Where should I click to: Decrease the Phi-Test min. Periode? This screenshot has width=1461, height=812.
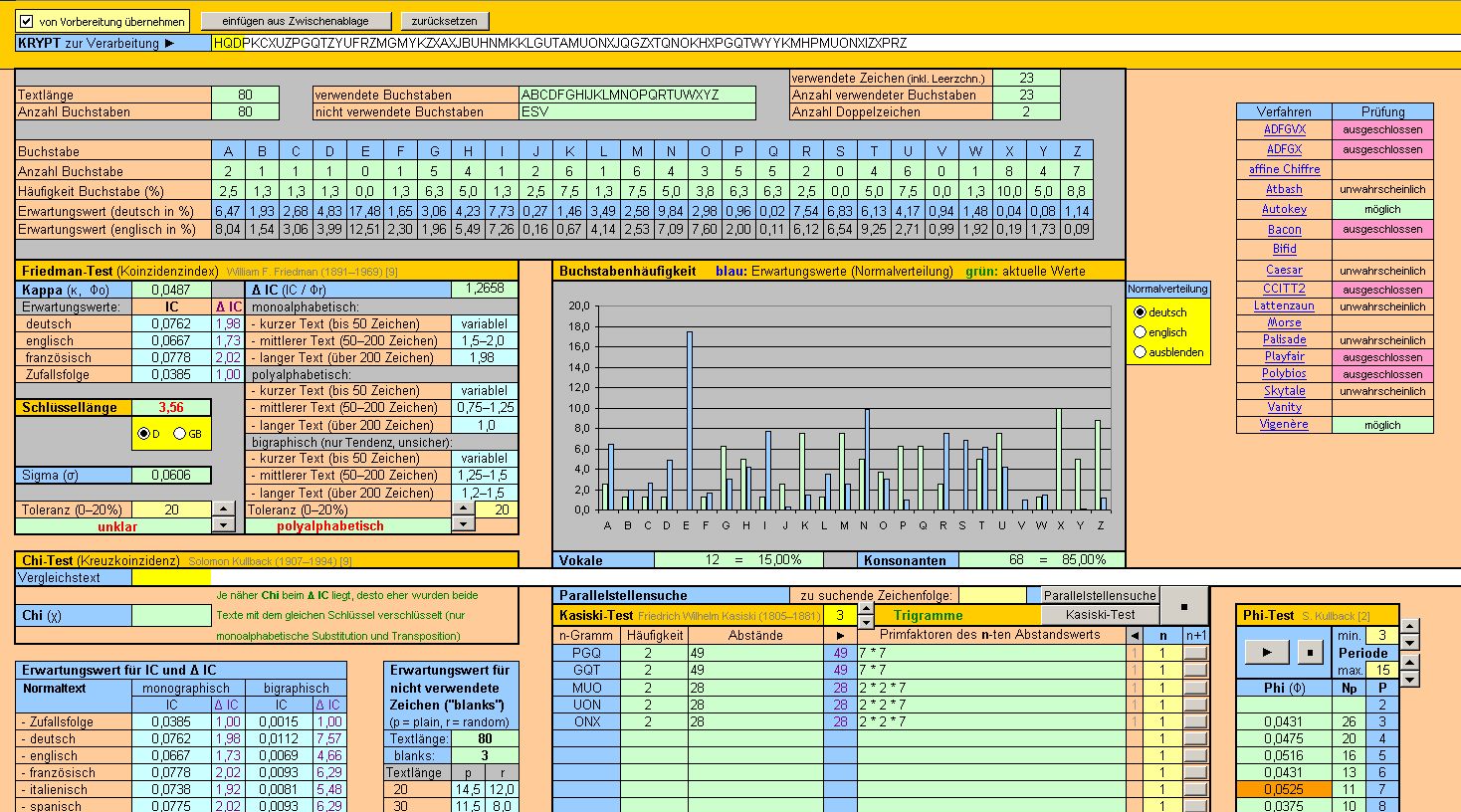click(x=1409, y=643)
